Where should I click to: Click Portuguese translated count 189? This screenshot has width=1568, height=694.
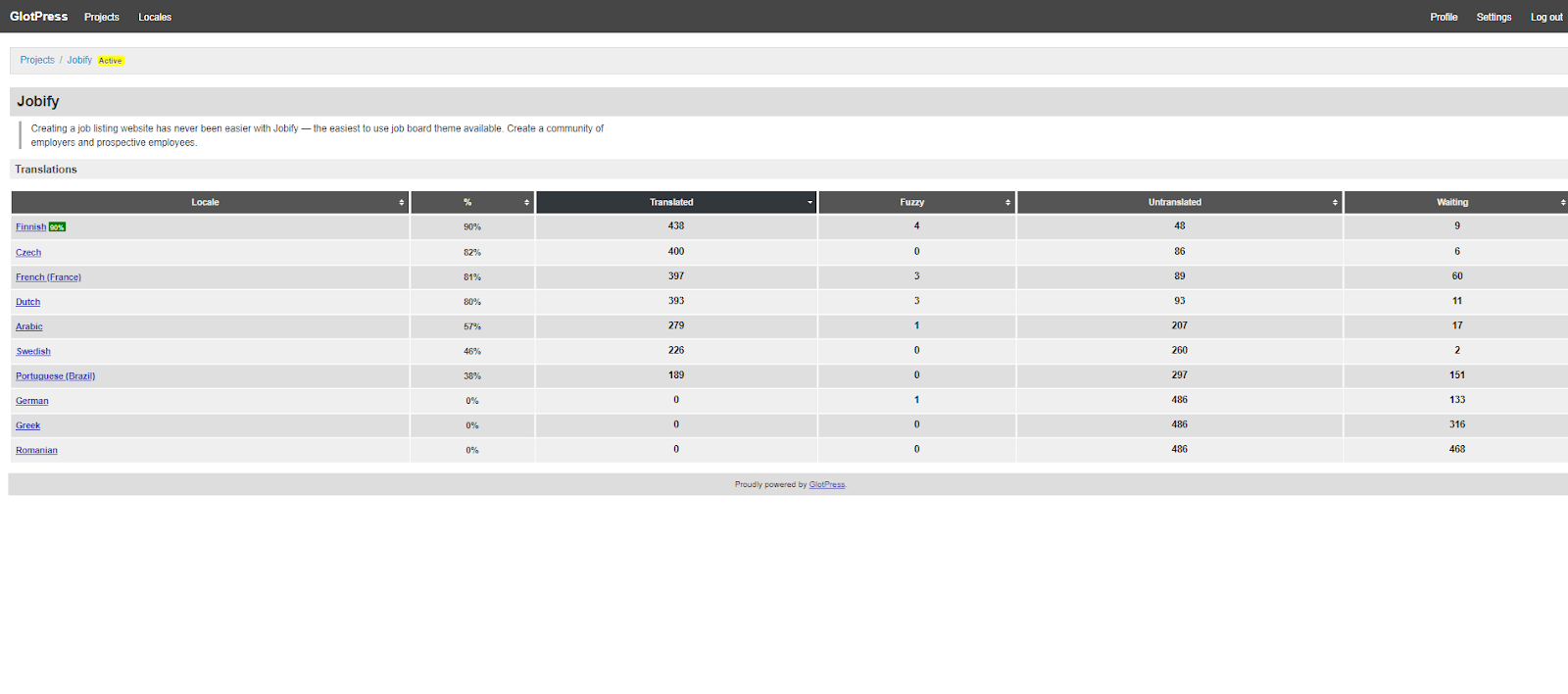coord(676,374)
